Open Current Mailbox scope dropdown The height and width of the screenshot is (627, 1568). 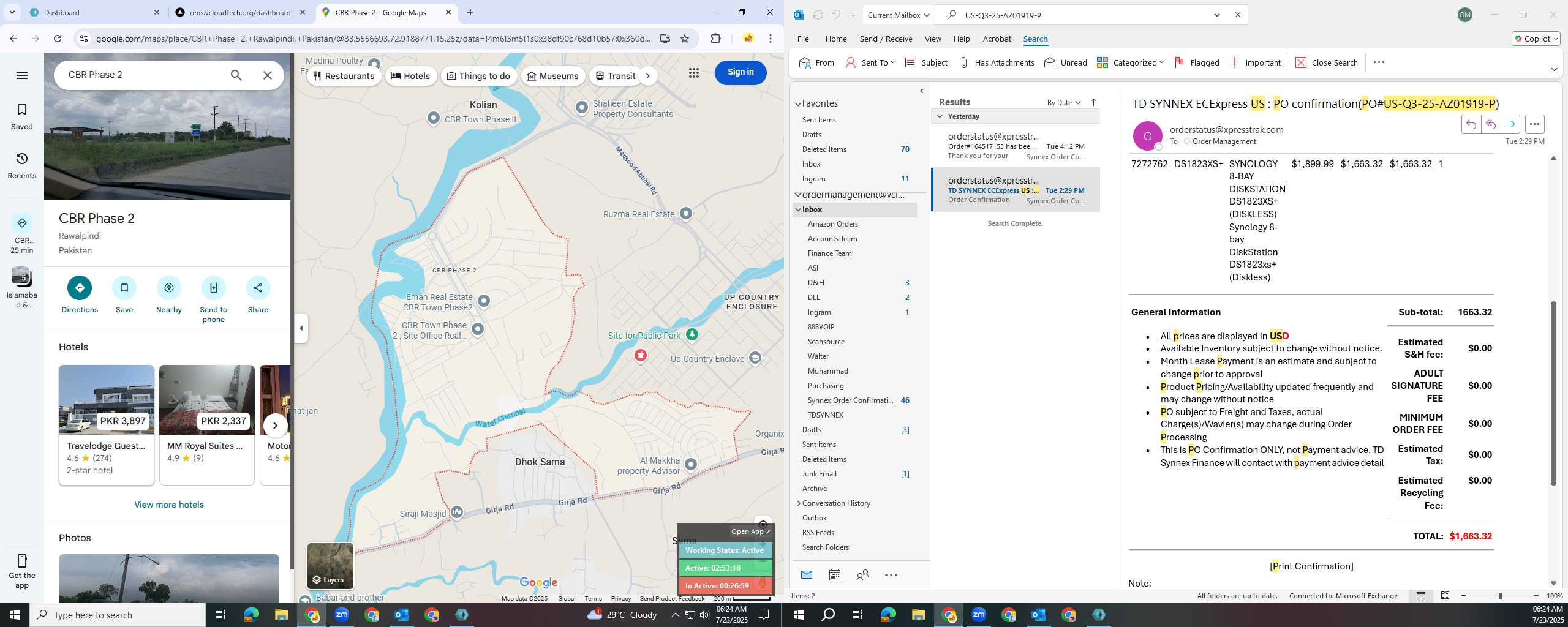899,15
